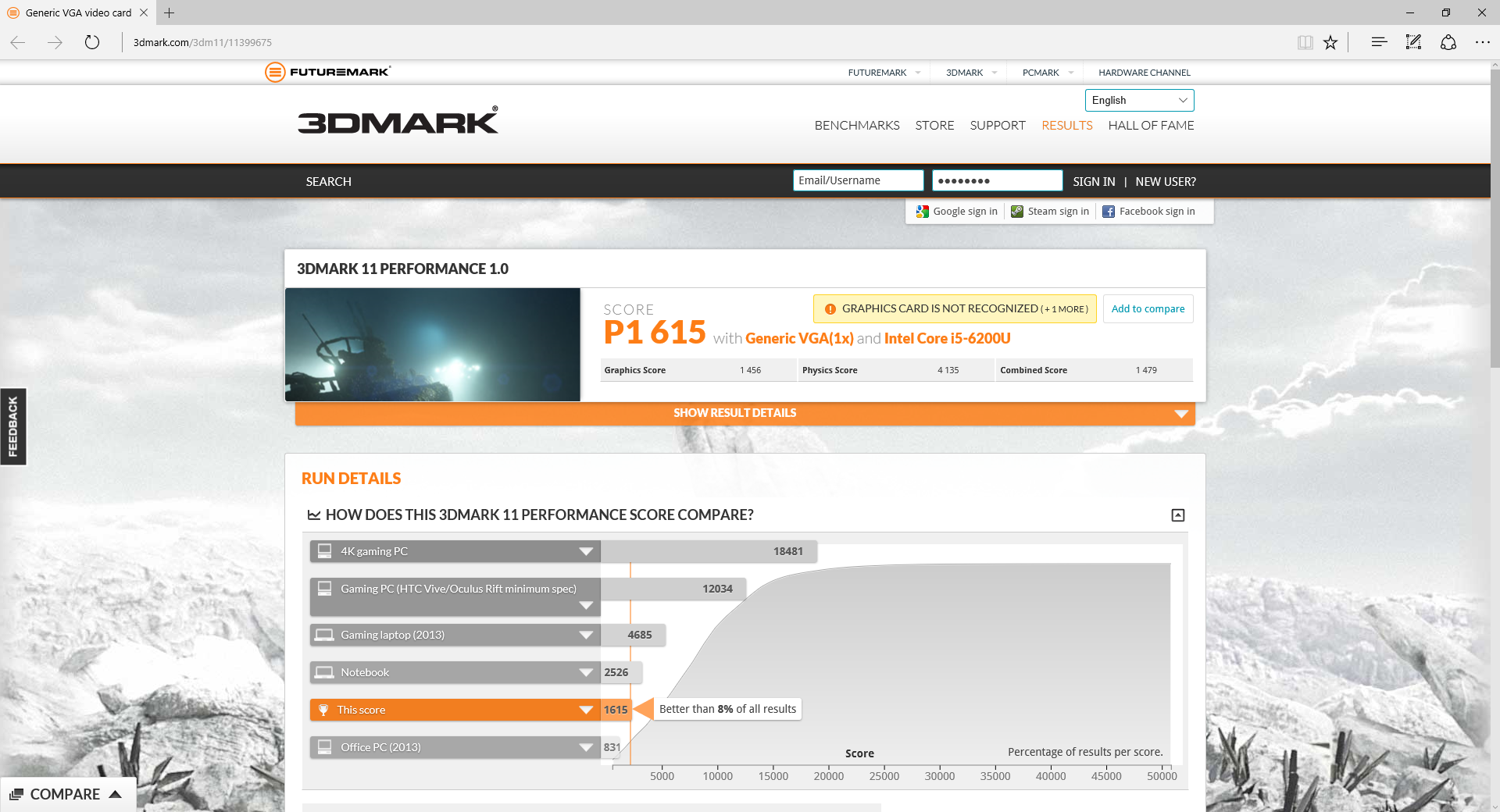
Task: Collapse score comparison section icon
Action: (x=1178, y=515)
